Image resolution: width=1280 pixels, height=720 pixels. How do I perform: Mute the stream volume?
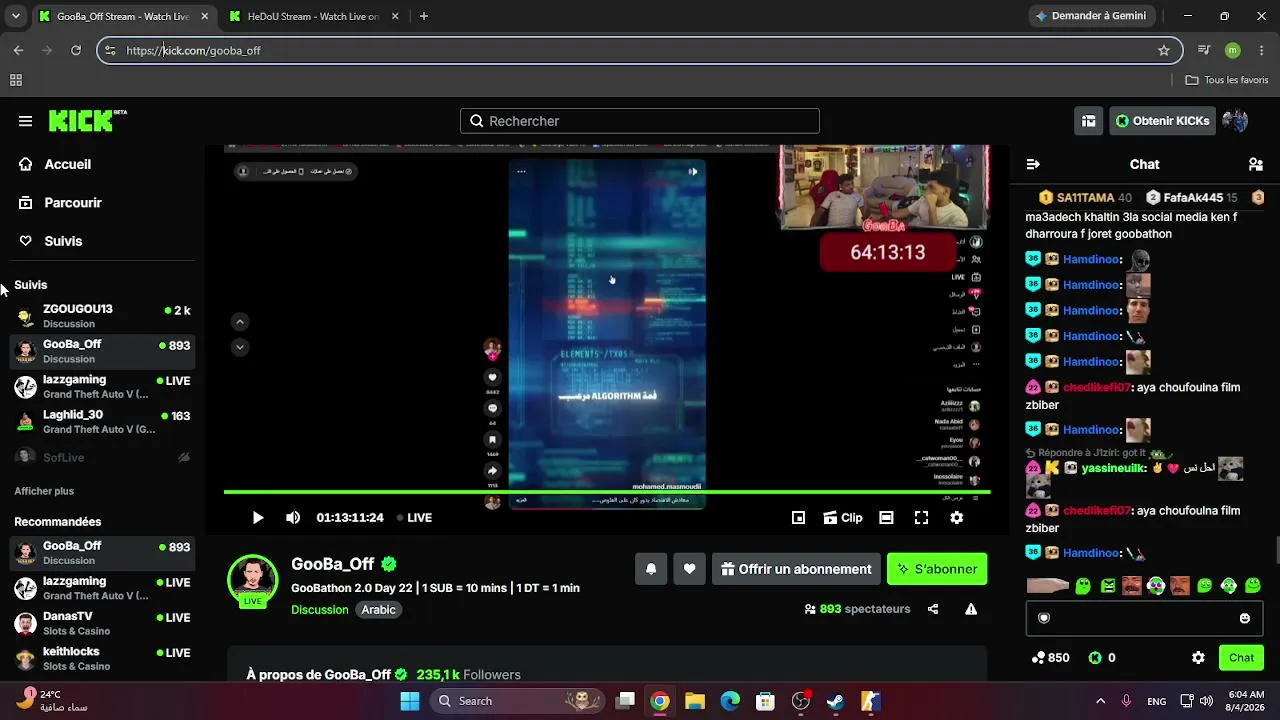293,518
